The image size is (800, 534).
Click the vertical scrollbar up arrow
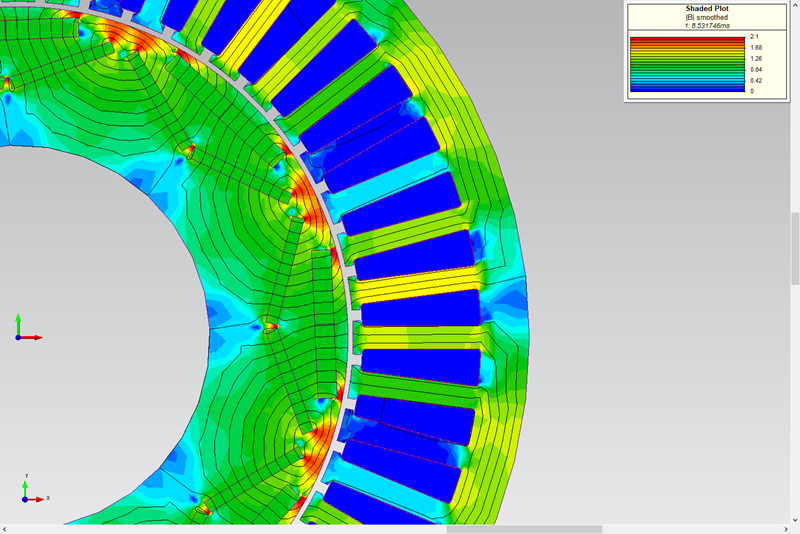795,4
